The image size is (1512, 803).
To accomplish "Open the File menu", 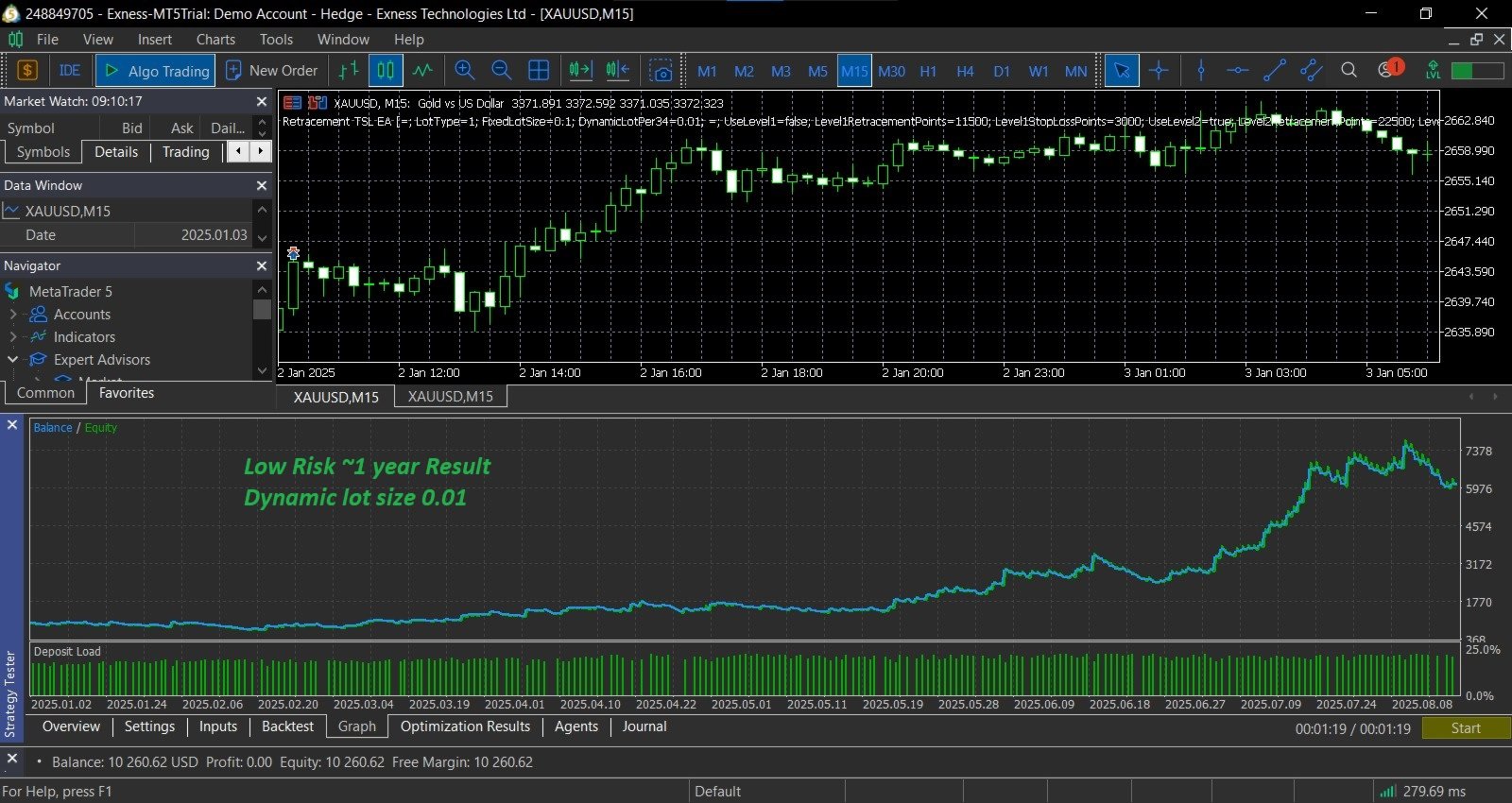I will click(x=47, y=40).
